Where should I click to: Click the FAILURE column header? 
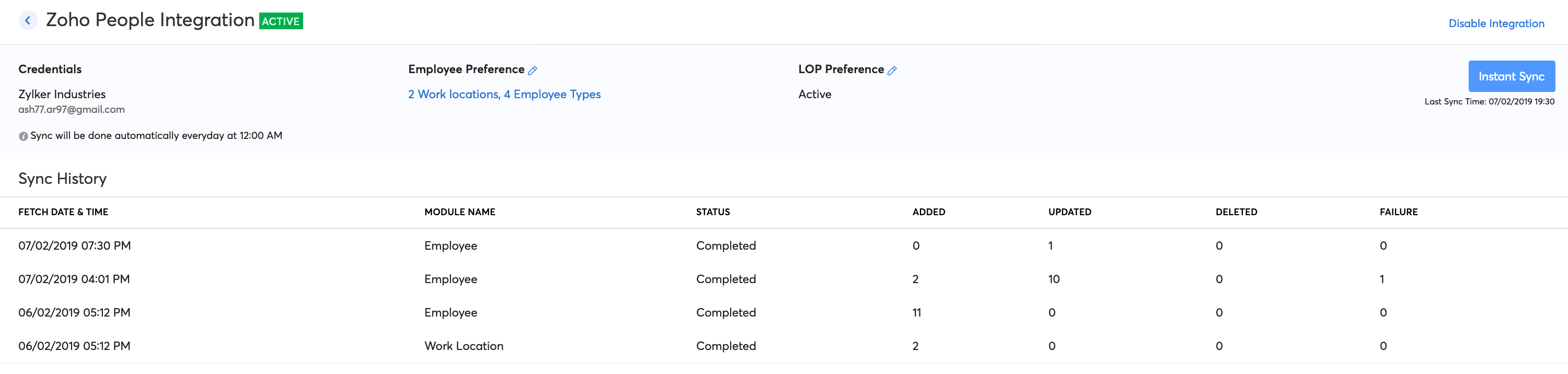(x=1398, y=212)
